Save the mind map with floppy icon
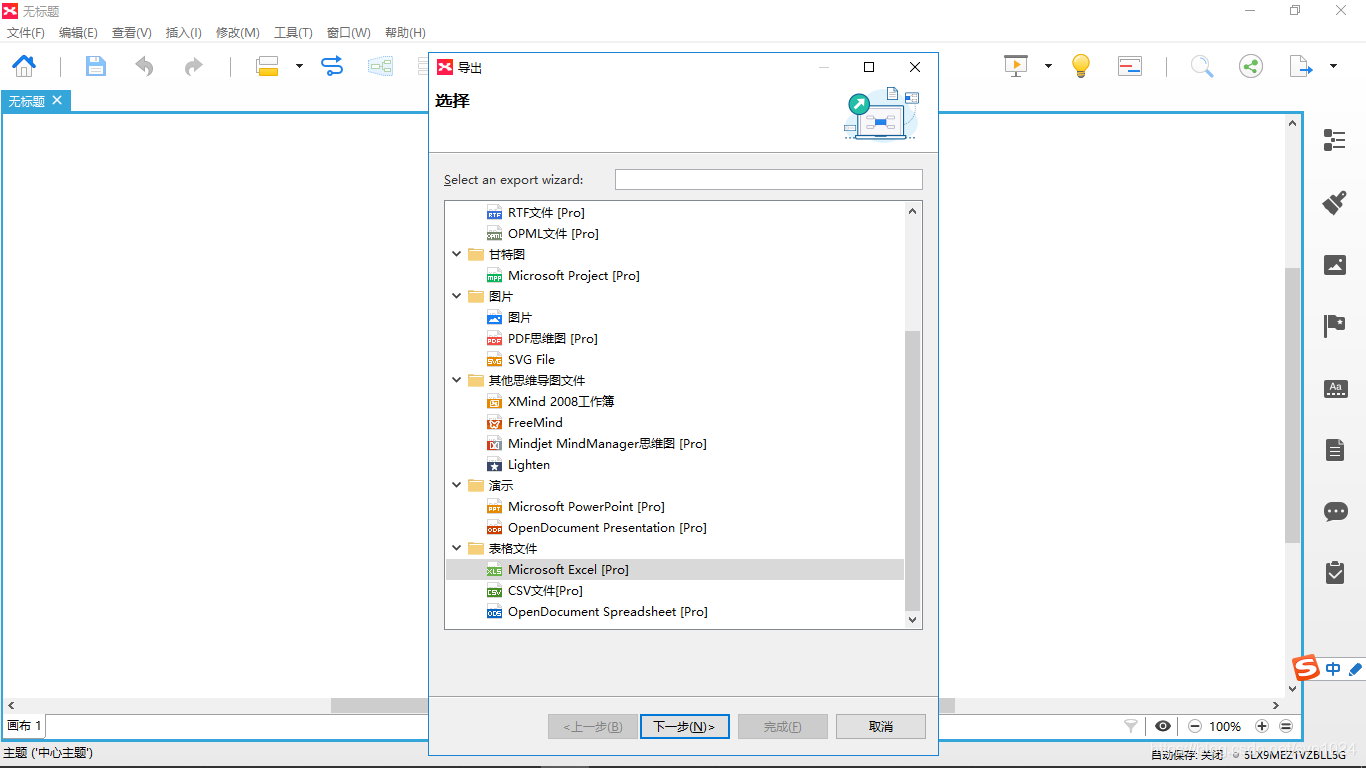 [95, 66]
